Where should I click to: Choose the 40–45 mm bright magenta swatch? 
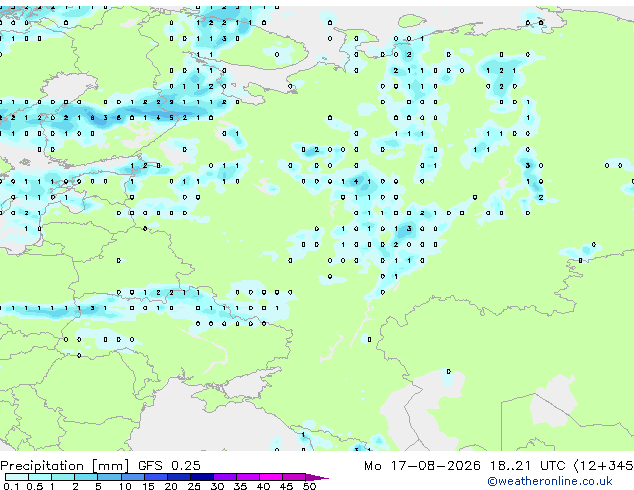[x=271, y=477]
